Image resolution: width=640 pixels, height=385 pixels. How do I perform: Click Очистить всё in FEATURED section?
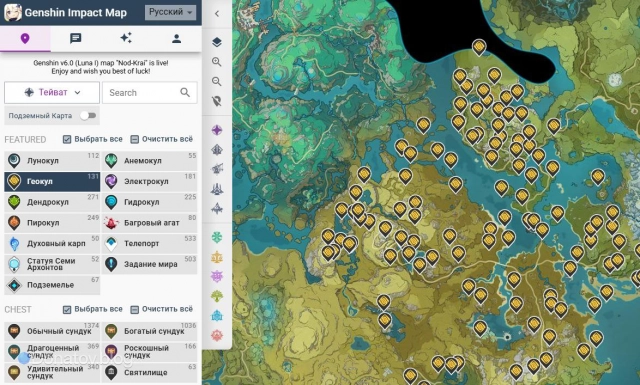162,139
